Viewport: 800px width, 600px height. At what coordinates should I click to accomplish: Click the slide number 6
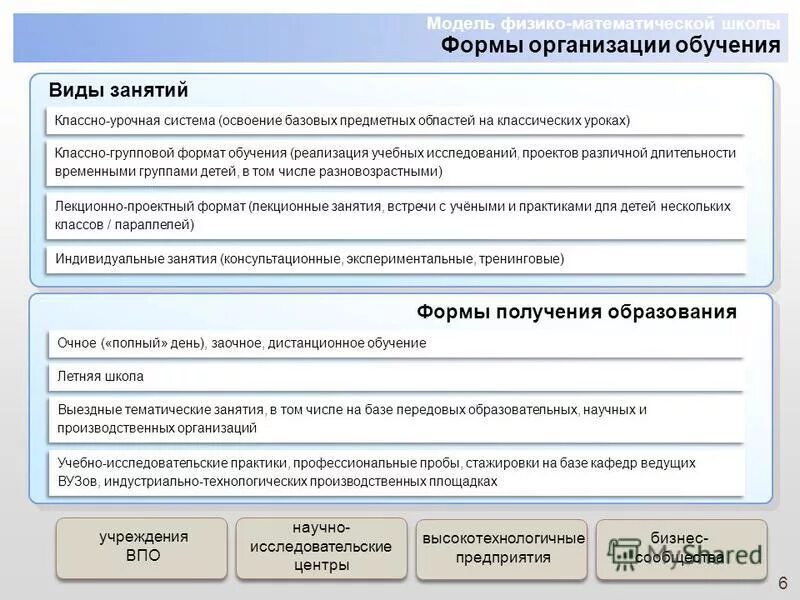[783, 583]
